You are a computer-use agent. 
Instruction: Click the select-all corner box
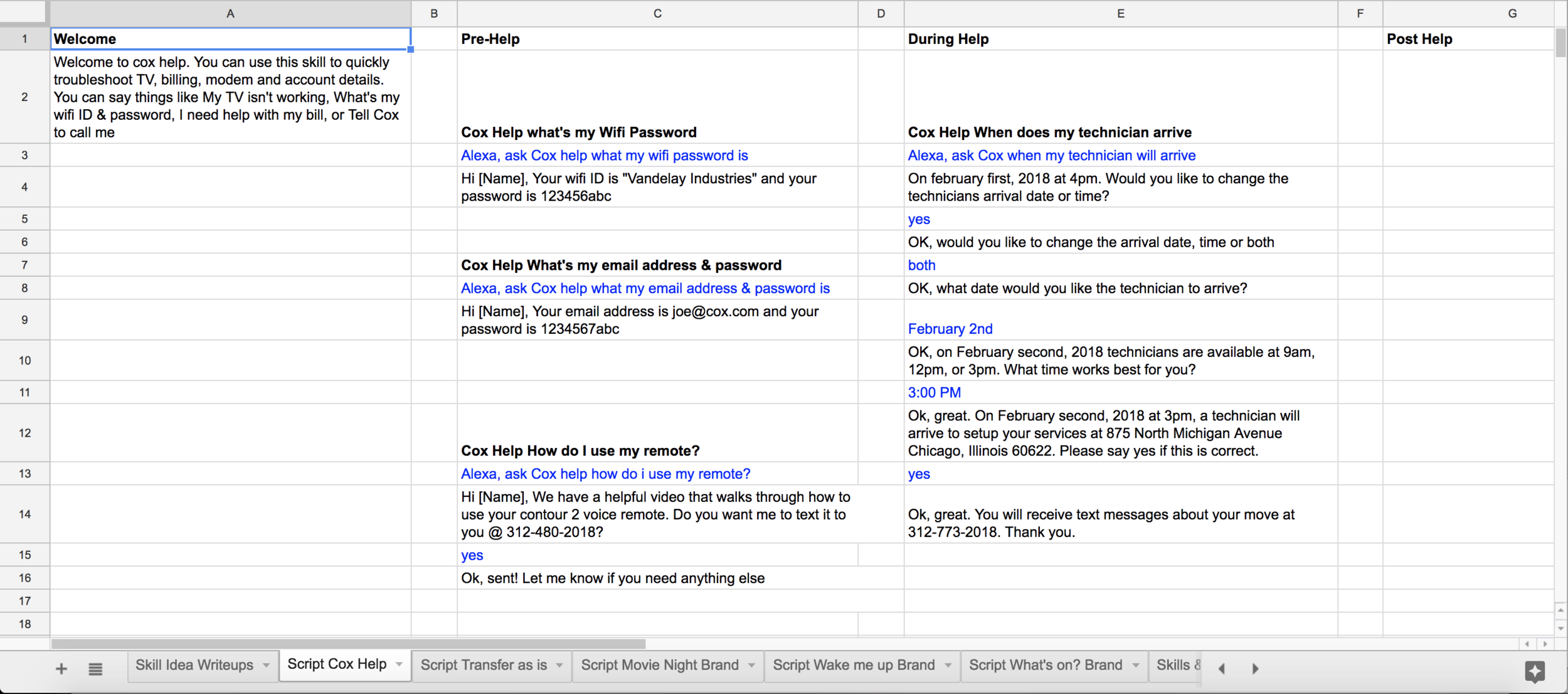24,12
